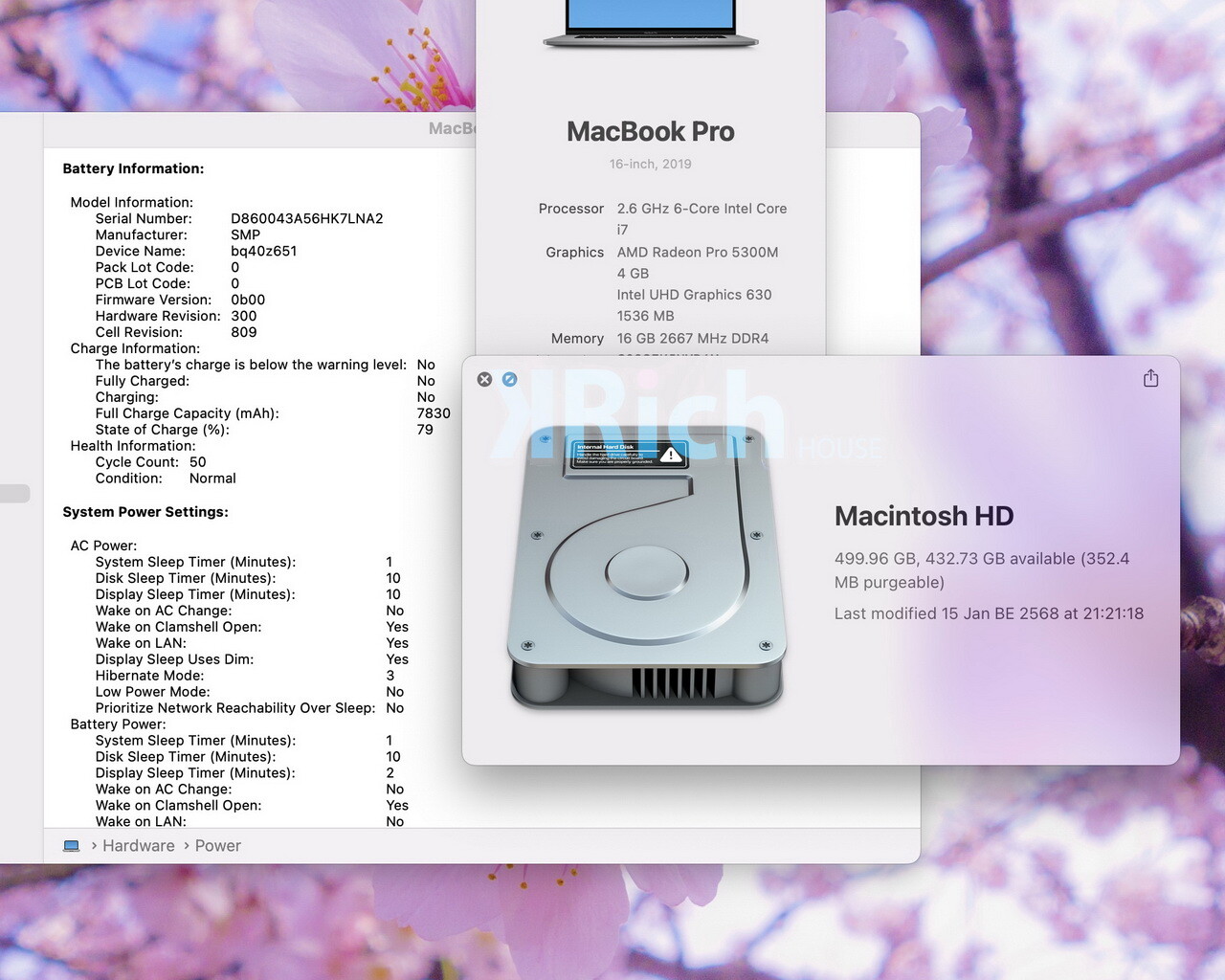Click the 'AC Power:' section label

(103, 546)
